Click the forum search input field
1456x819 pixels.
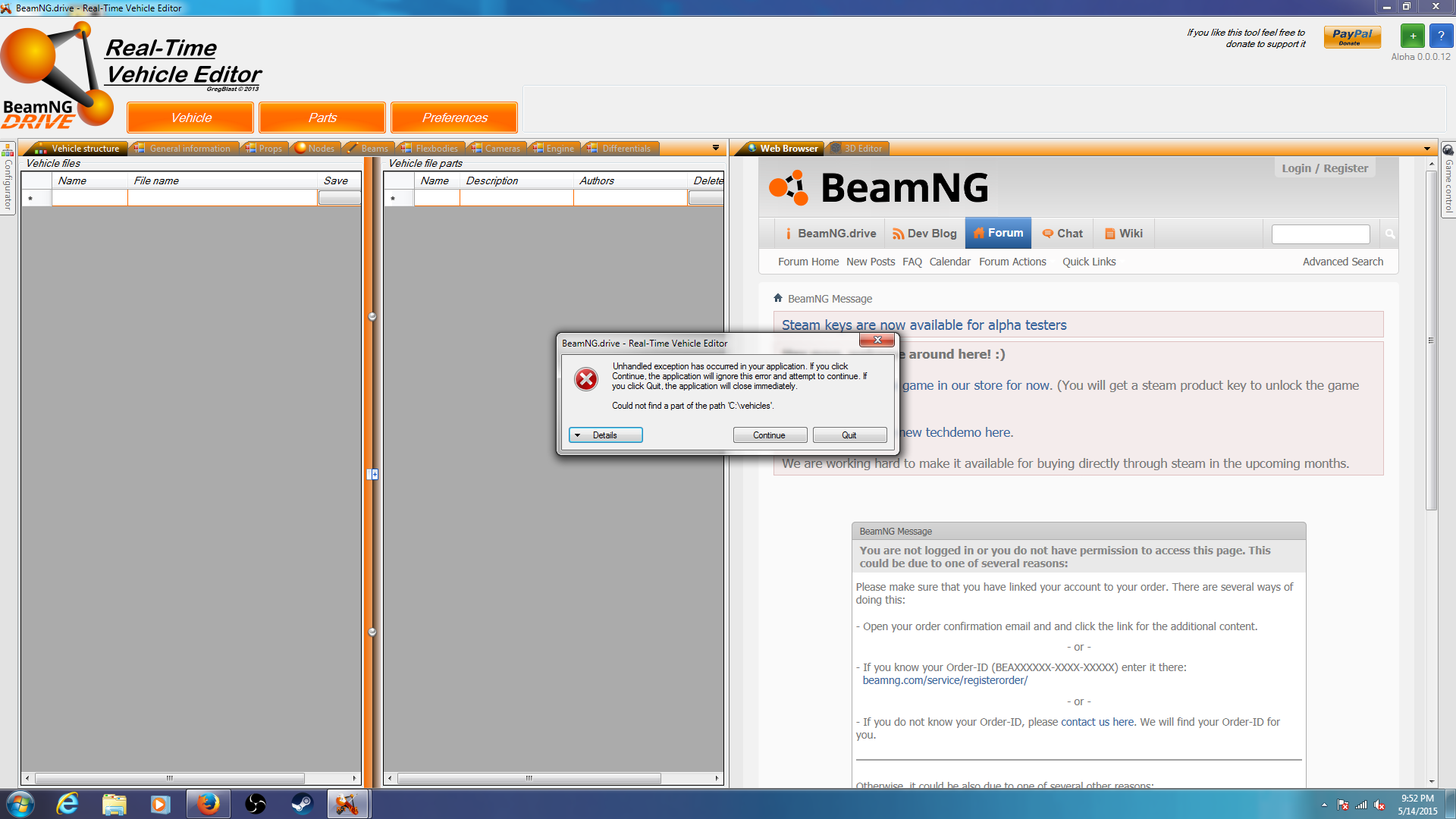pyautogui.click(x=1320, y=234)
